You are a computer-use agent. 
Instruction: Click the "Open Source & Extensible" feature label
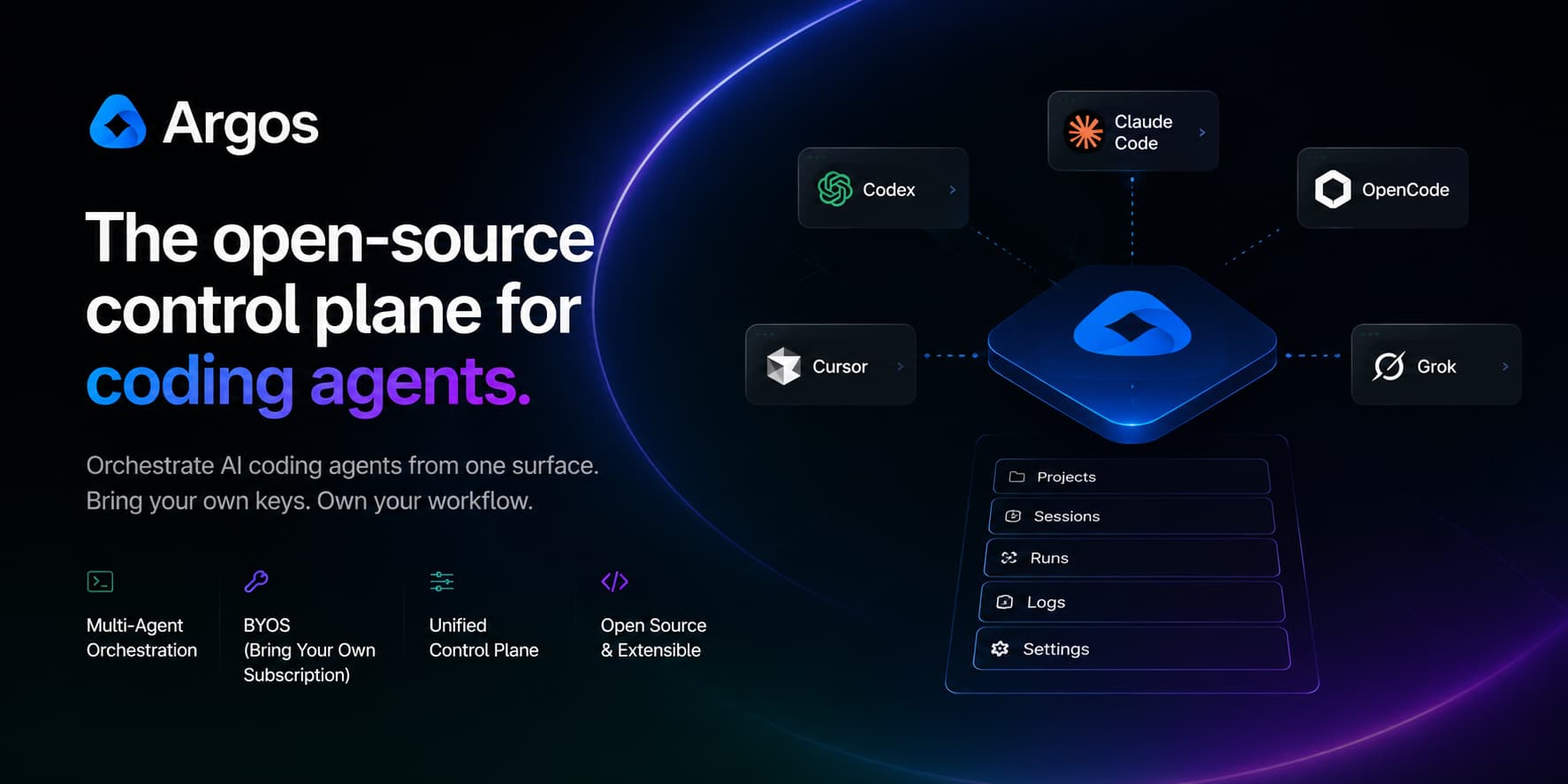(x=653, y=637)
